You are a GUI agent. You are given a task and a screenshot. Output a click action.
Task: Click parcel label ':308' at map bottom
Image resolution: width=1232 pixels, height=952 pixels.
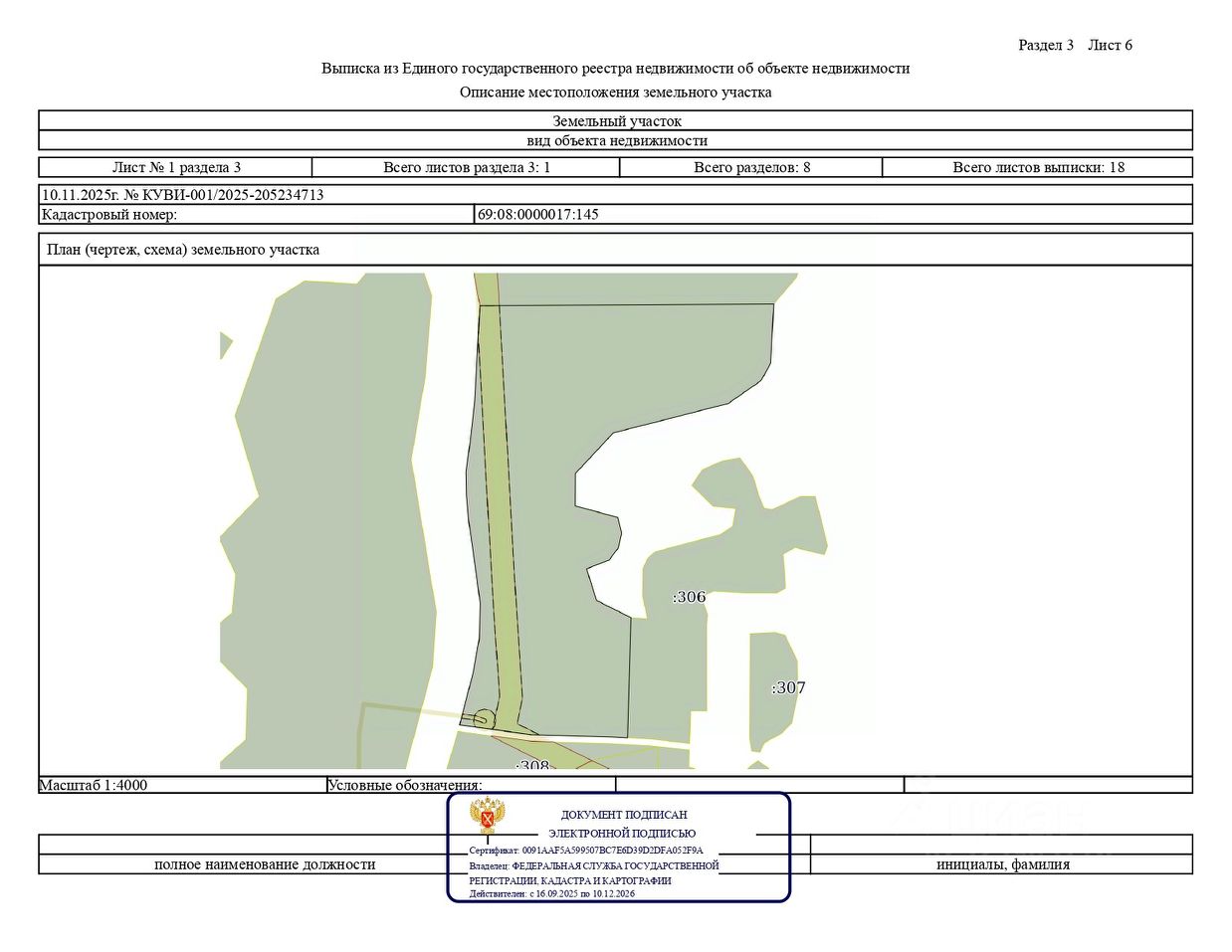click(x=532, y=764)
